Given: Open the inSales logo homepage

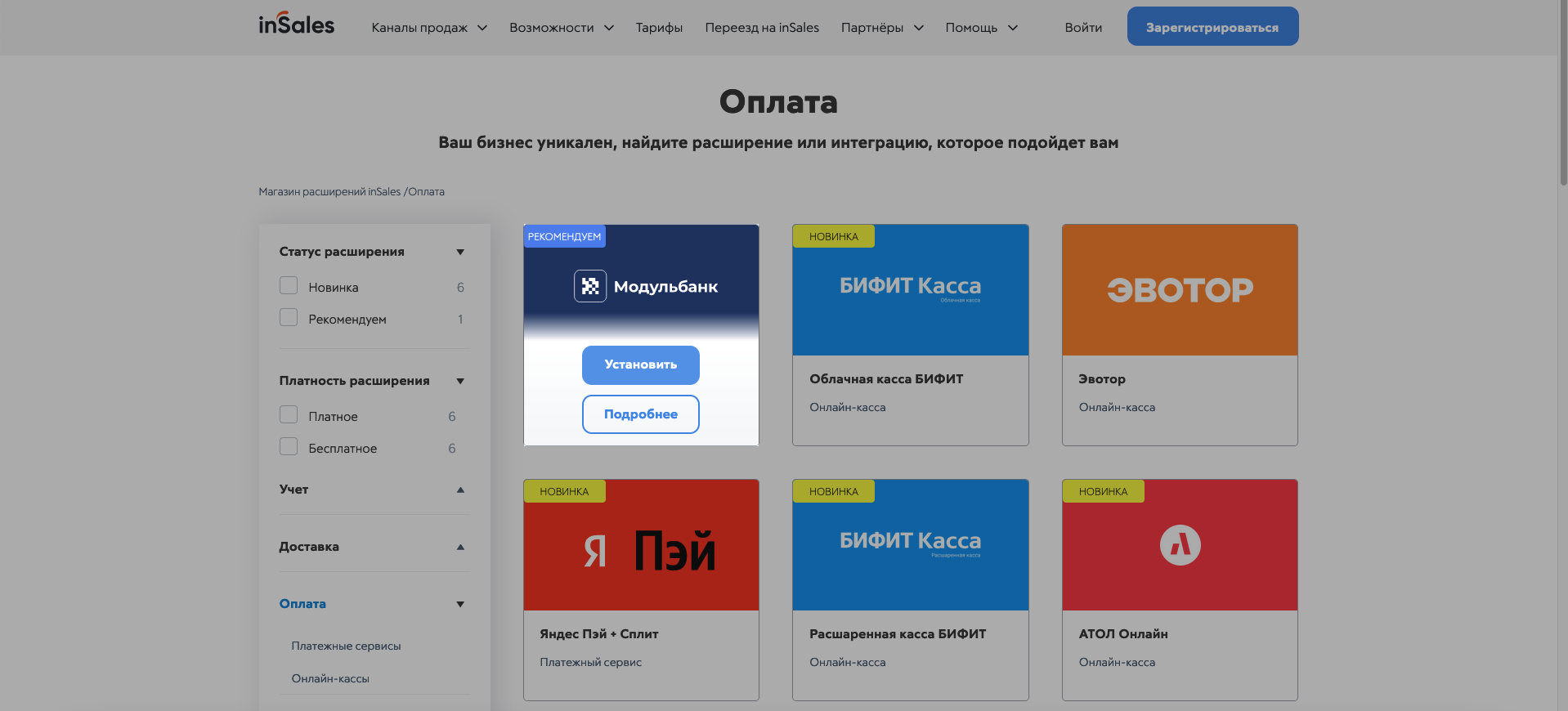Looking at the screenshot, I should (297, 25).
